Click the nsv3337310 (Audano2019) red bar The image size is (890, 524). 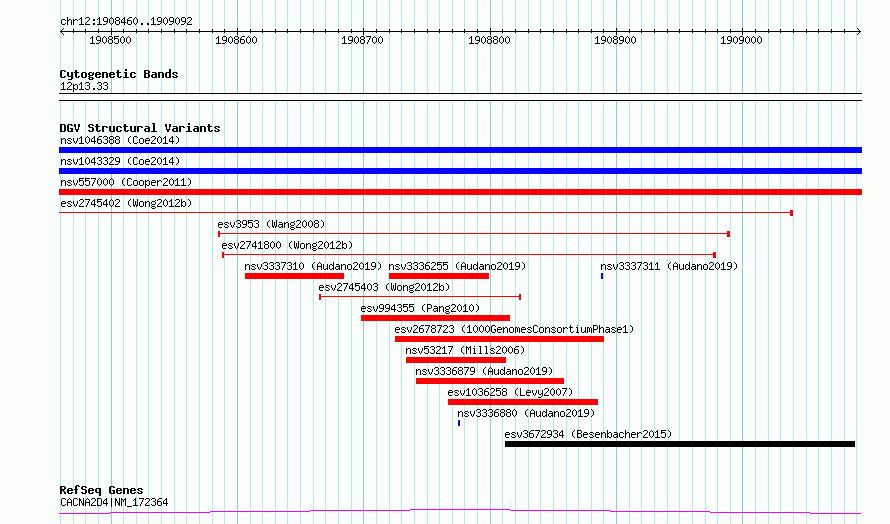[x=295, y=276]
